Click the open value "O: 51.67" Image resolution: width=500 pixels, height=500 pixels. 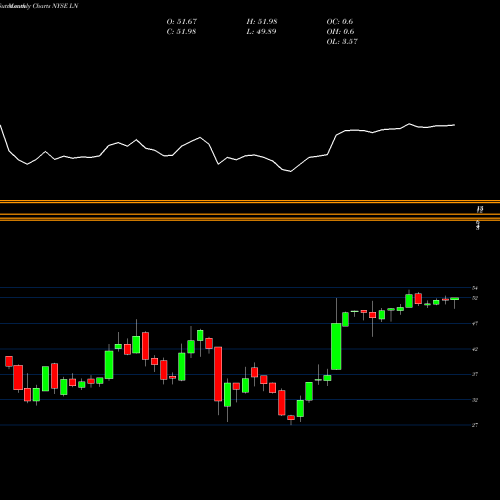182,22
